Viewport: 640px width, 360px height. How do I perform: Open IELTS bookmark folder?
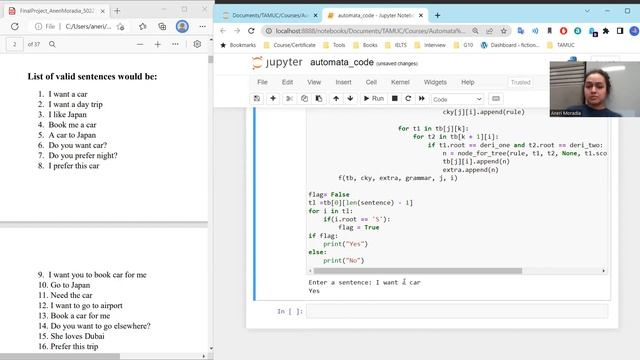tap(396, 45)
